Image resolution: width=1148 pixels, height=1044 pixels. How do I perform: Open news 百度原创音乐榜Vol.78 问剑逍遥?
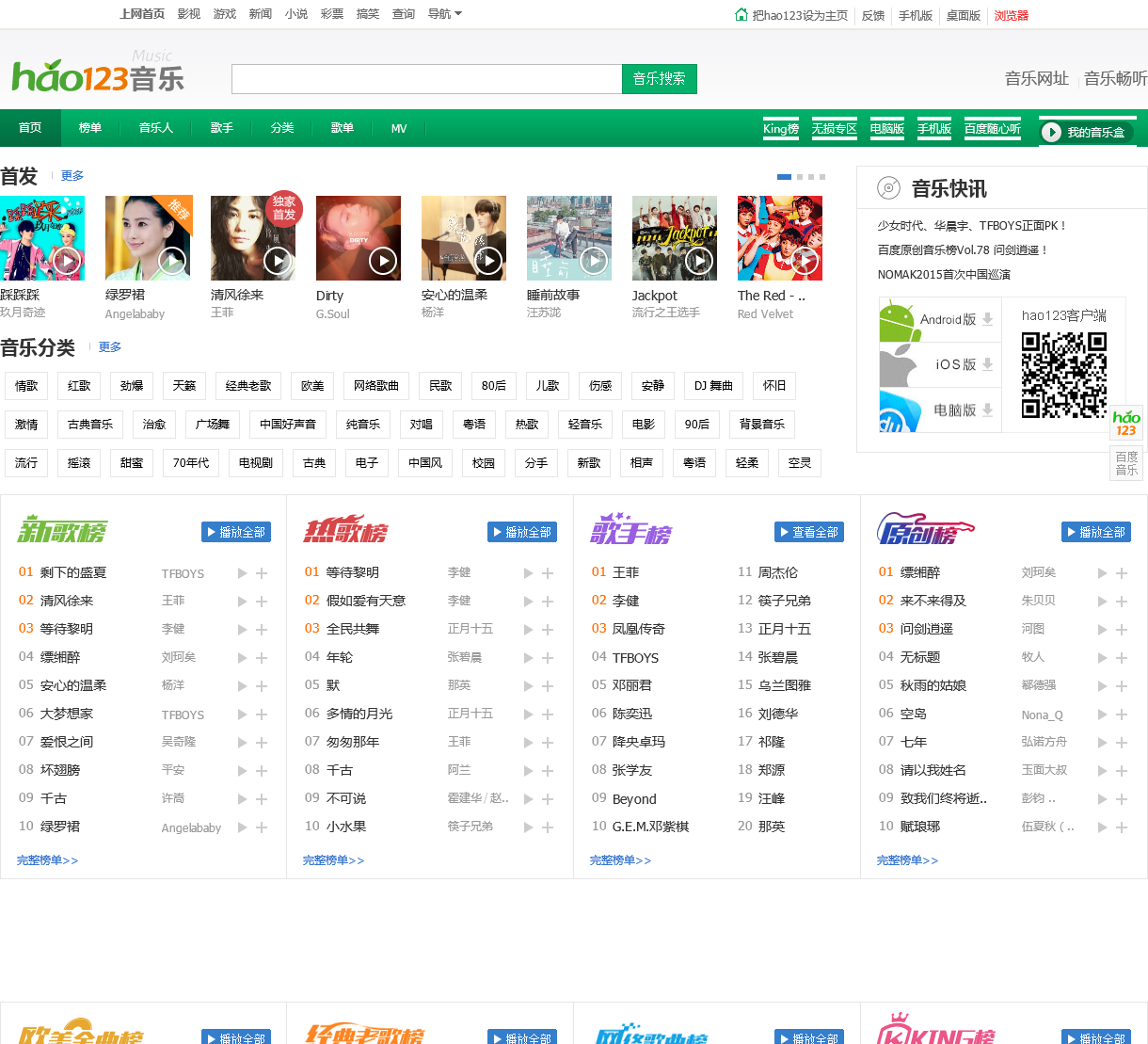(963, 250)
